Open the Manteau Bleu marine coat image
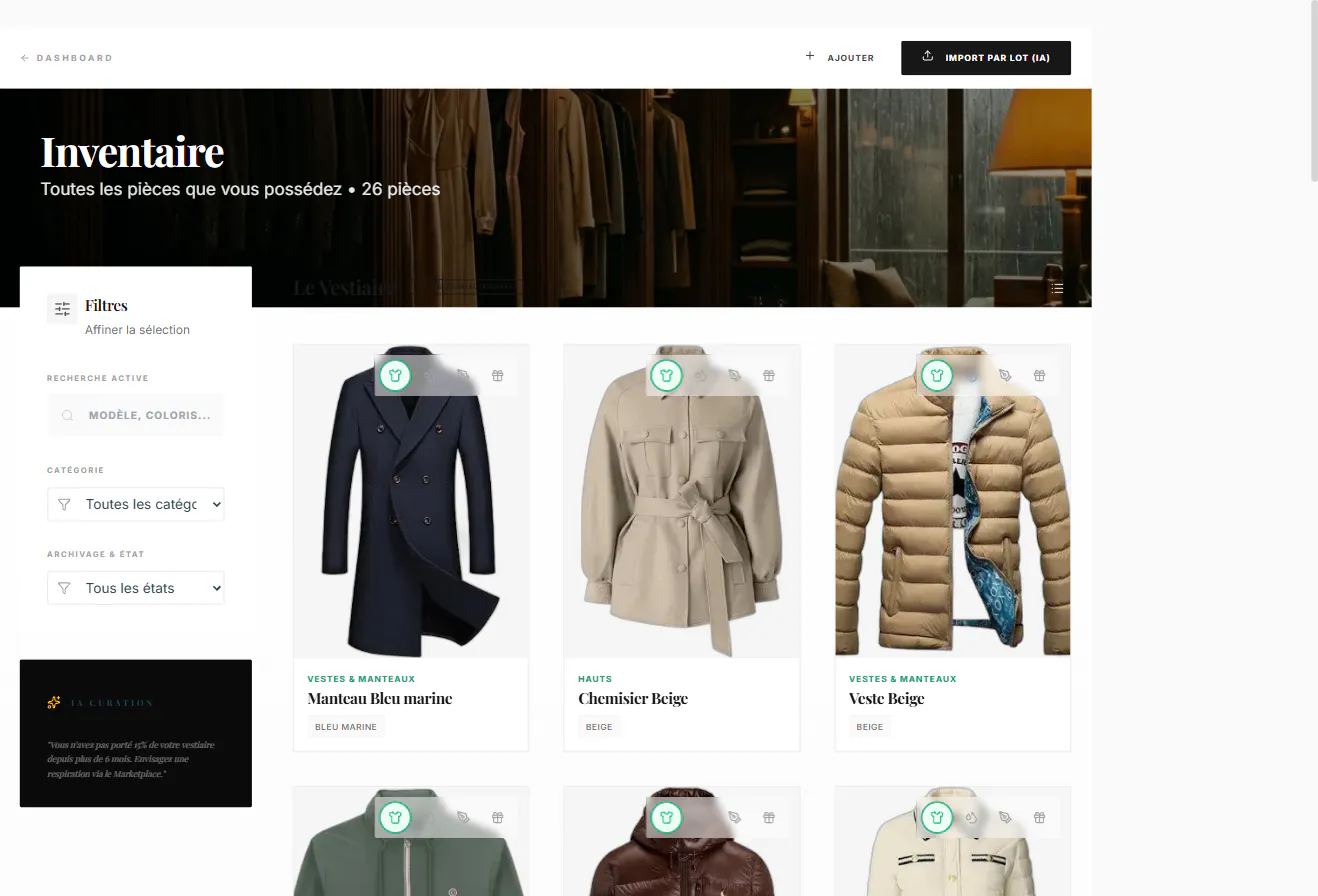 (411, 501)
